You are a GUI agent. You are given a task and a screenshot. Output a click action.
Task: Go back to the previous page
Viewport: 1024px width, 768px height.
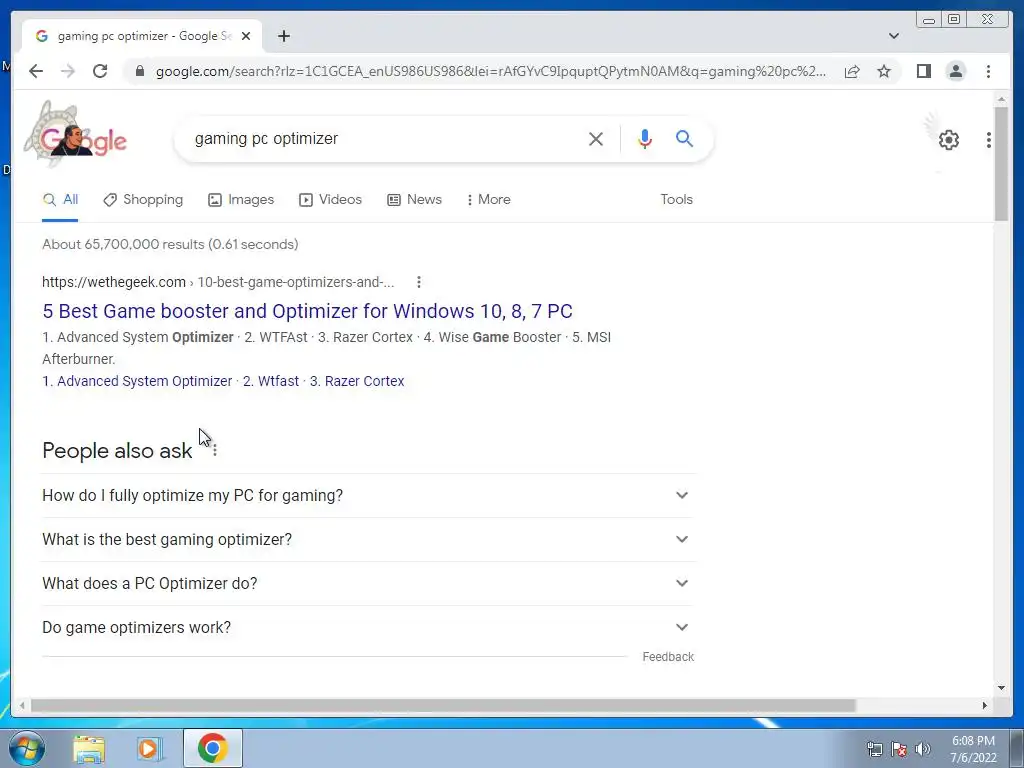(x=36, y=71)
